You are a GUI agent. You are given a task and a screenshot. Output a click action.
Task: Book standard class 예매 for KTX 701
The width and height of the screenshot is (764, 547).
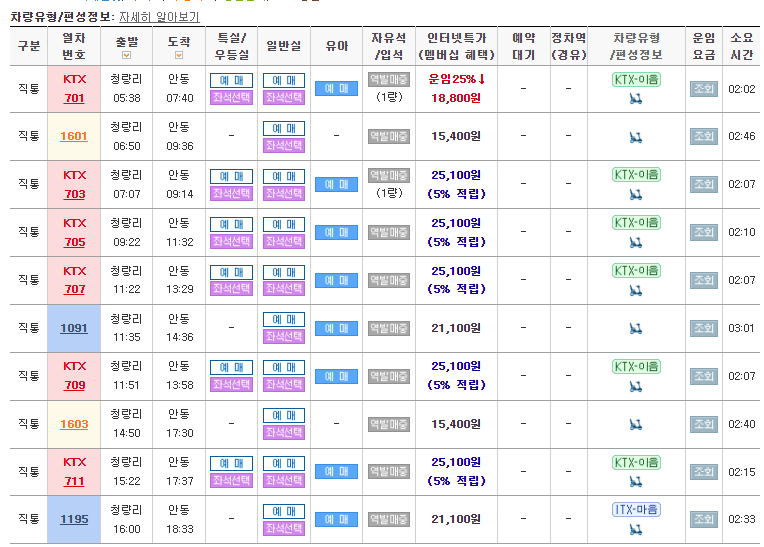284,80
